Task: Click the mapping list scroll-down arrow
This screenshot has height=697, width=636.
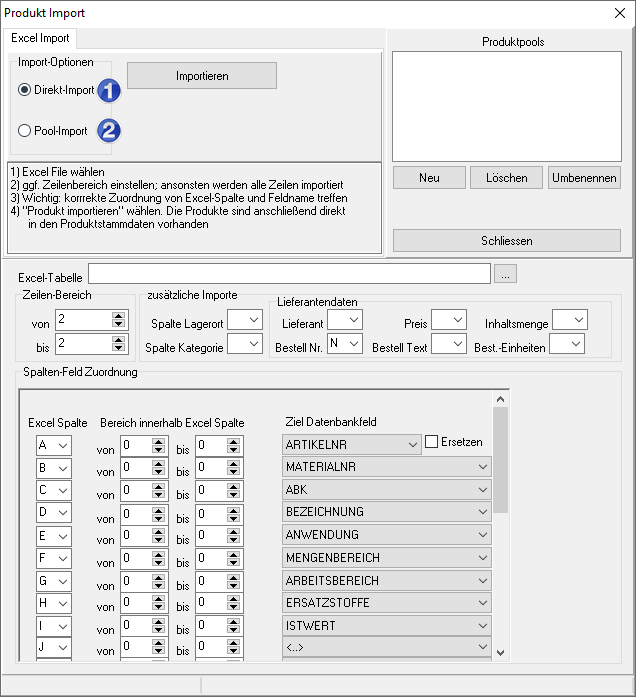Action: tap(500, 653)
